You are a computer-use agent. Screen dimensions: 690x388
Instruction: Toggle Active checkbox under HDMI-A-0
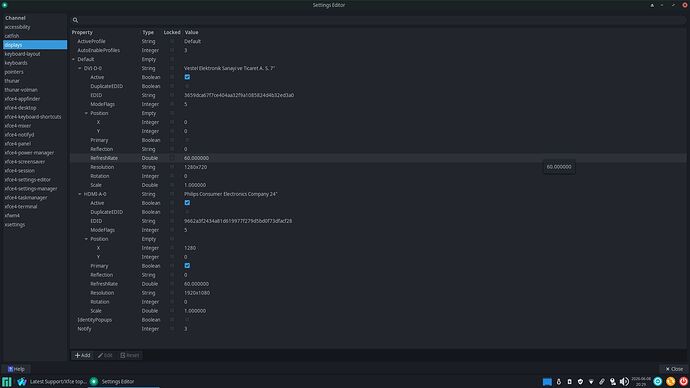pyautogui.click(x=187, y=203)
